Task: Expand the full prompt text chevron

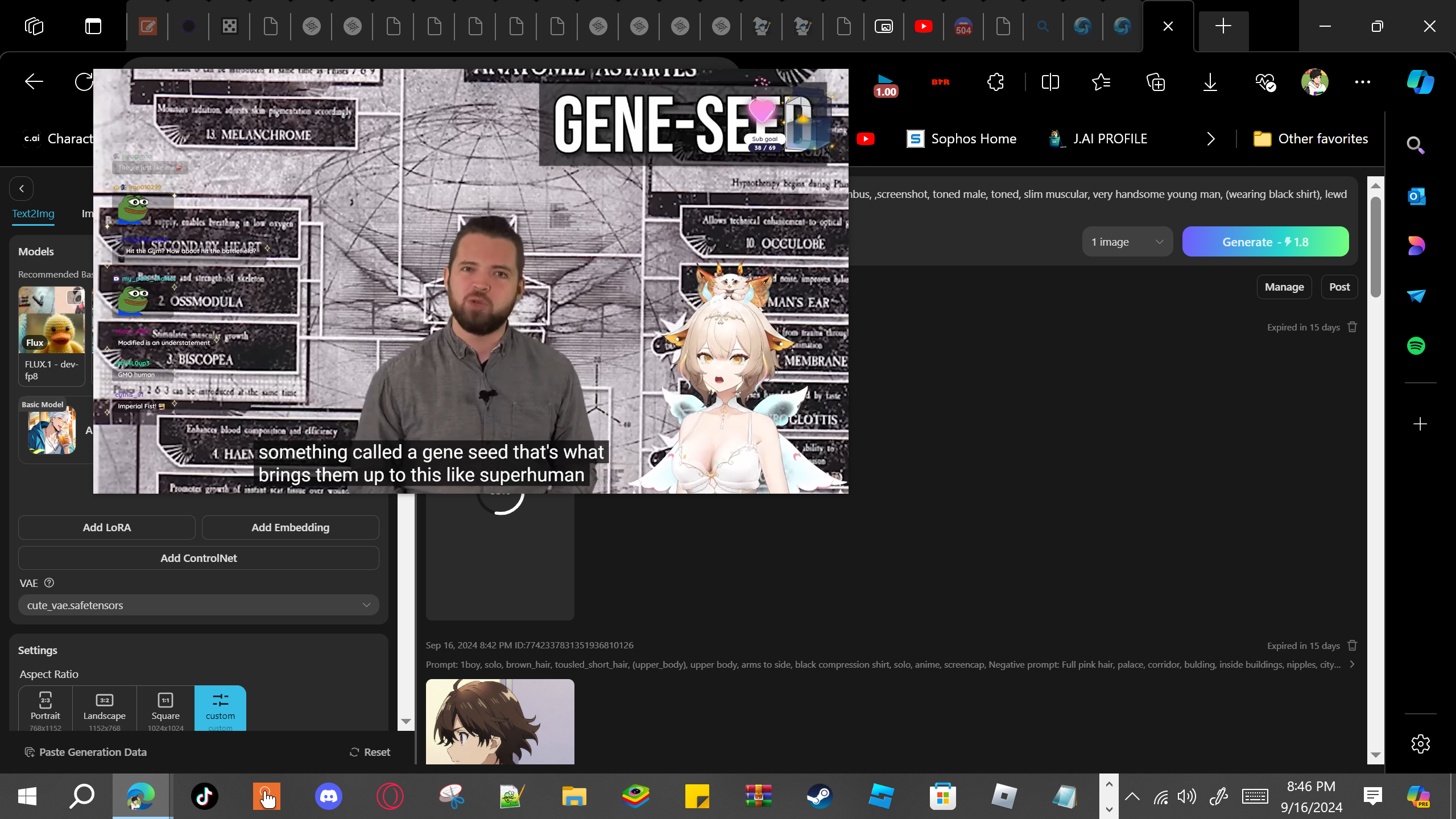Action: pos(1352,664)
